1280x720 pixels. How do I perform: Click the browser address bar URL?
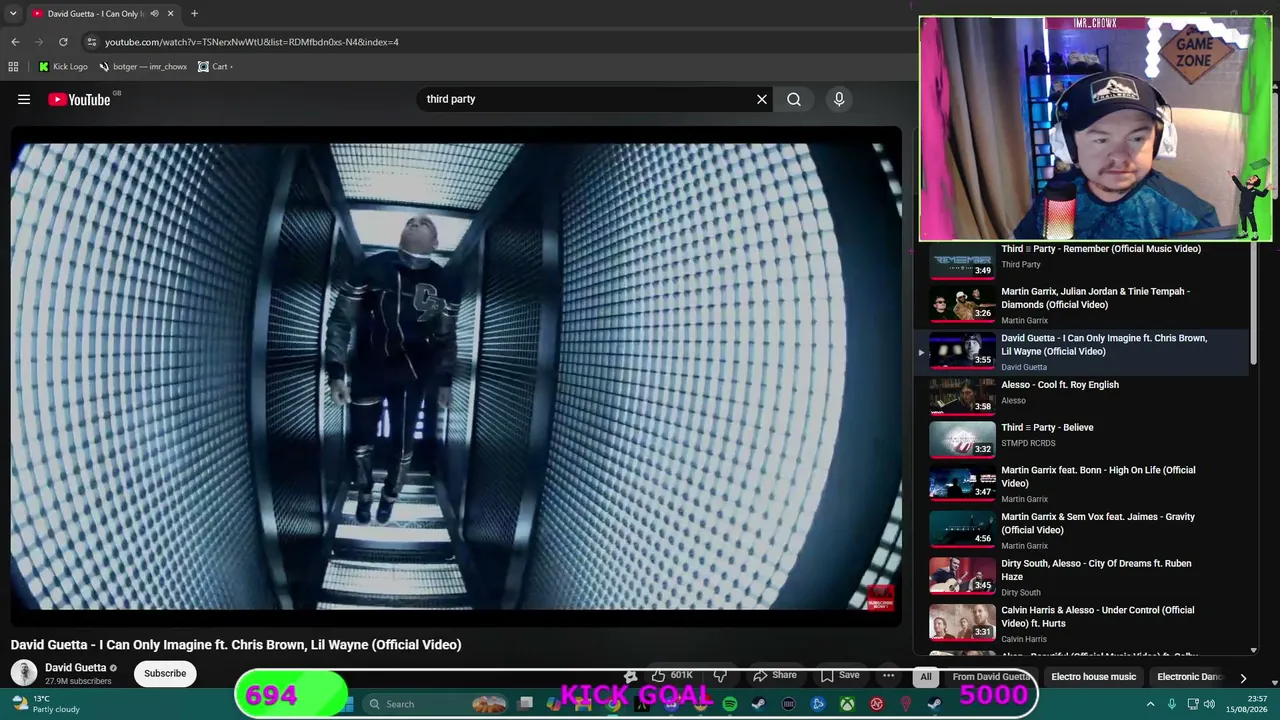pyautogui.click(x=252, y=42)
